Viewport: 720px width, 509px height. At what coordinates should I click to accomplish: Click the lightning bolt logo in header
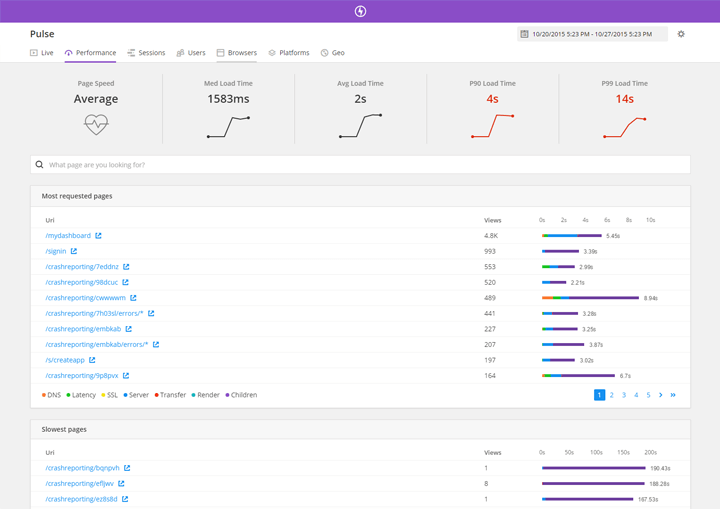click(360, 11)
